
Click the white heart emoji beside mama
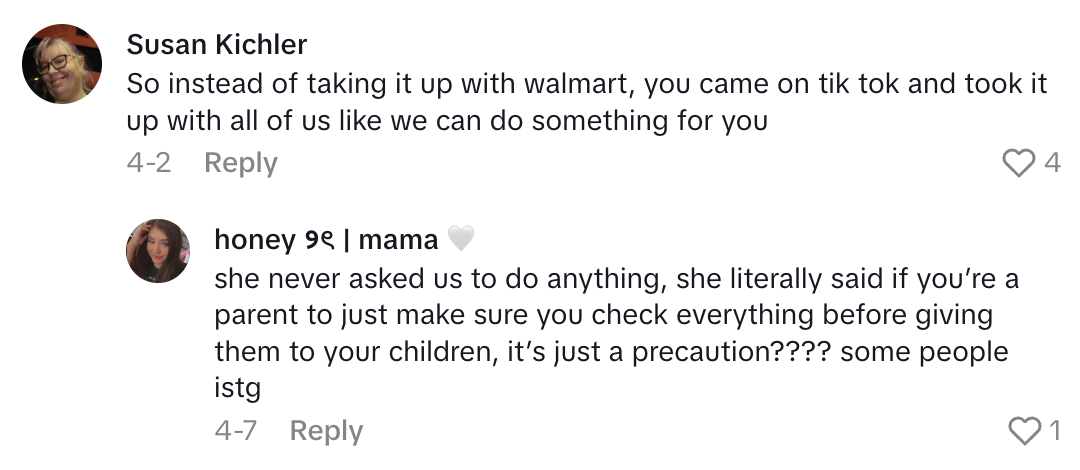[x=459, y=240]
